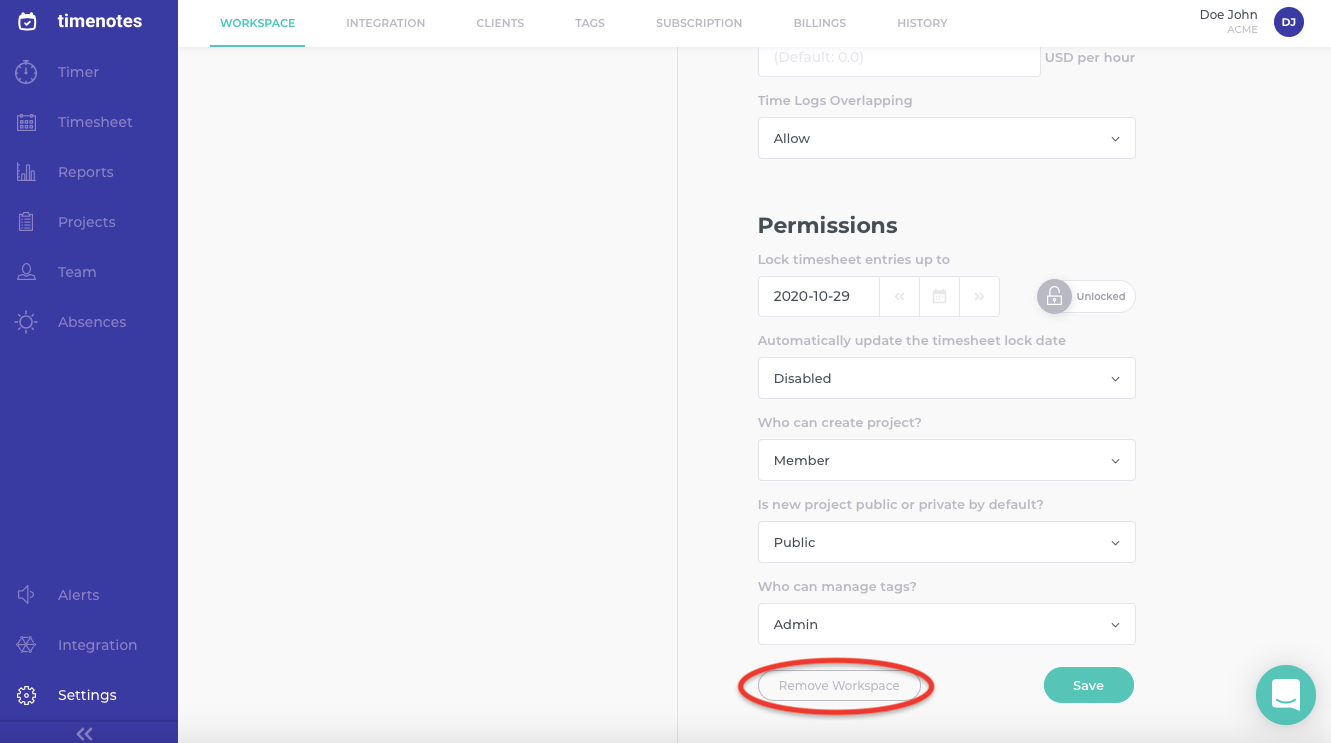Click the Save button
1331x743 pixels.
pyautogui.click(x=1089, y=685)
